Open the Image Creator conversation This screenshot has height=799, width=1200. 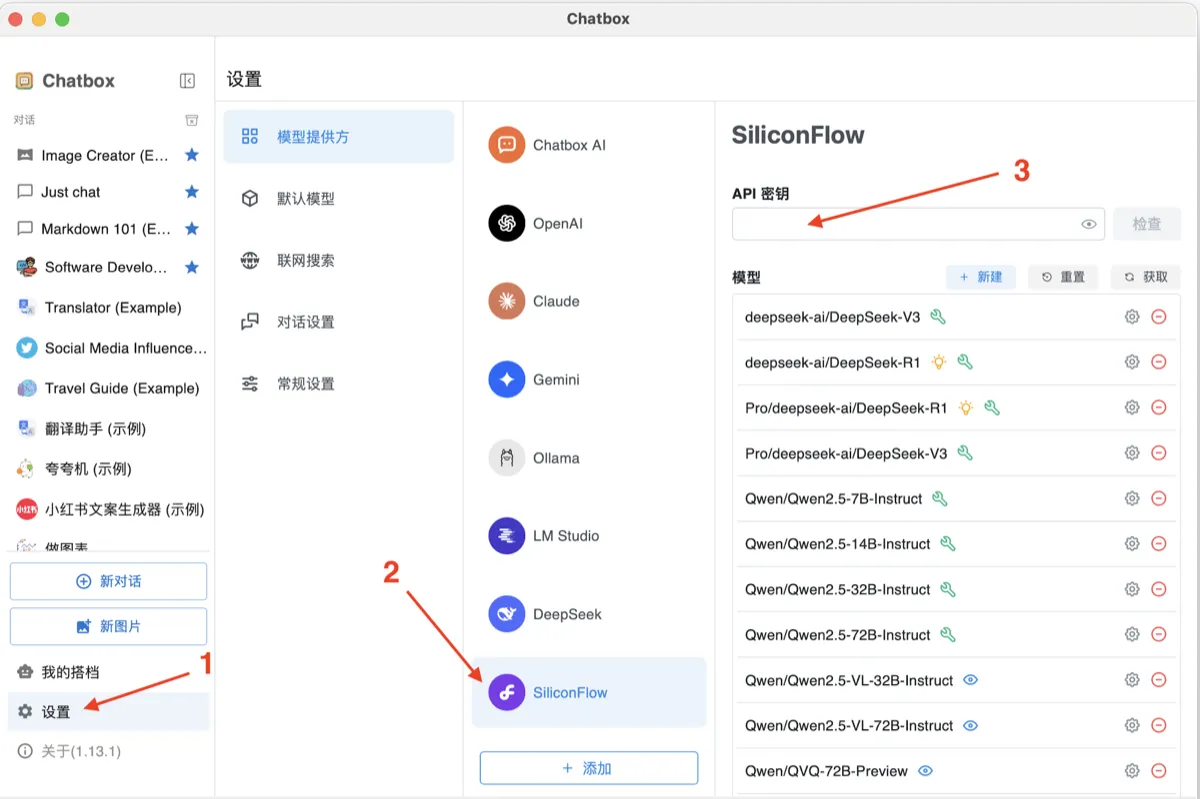coord(108,155)
